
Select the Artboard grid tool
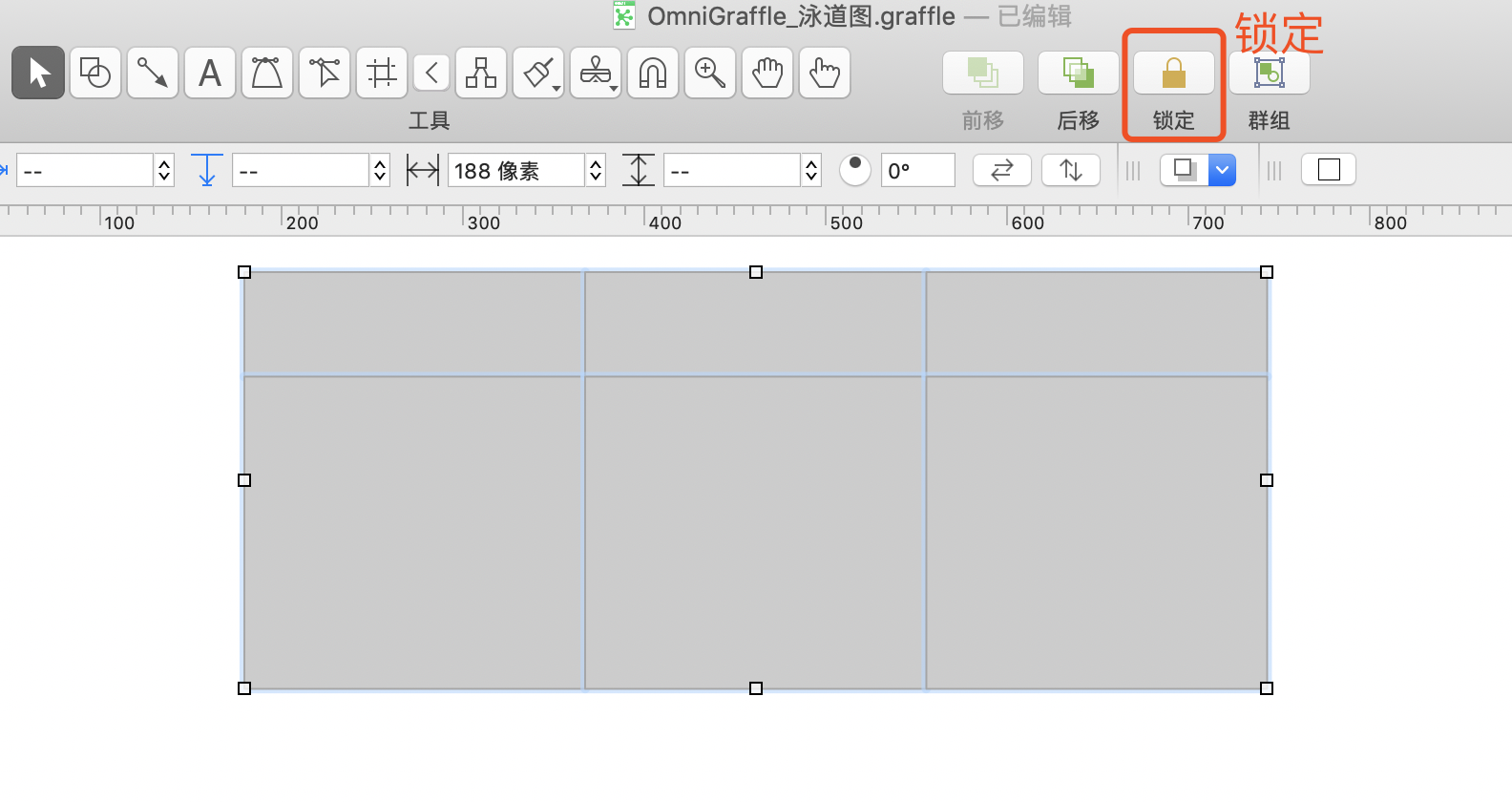pos(382,73)
